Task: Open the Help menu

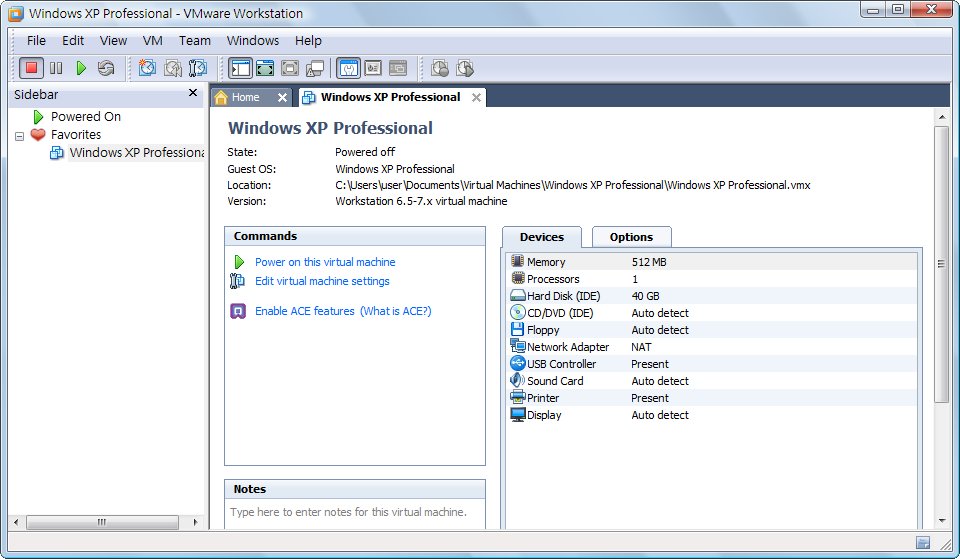Action: pos(308,40)
